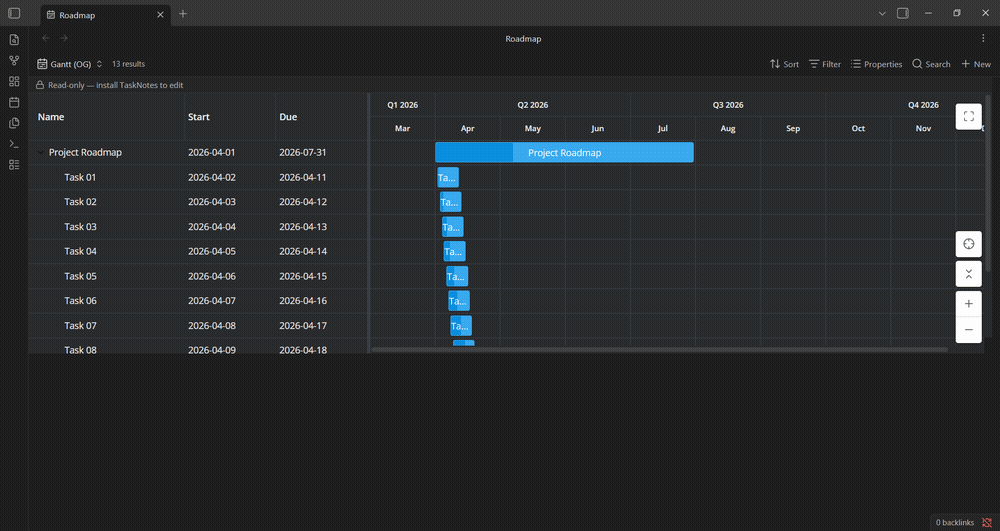Screen dimensions: 1000x531
Task: Collapse the Project Roadmap row chevron
Action: pos(40,152)
